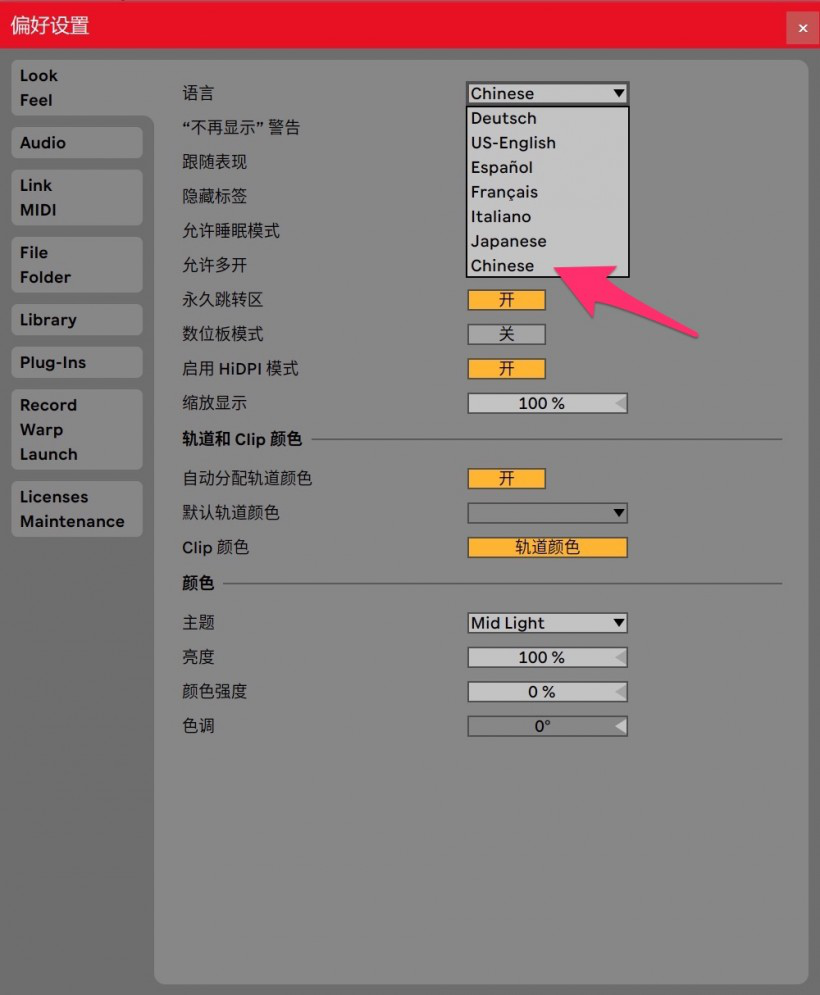Toggle the 永久跳转区 switch off

coord(506,300)
